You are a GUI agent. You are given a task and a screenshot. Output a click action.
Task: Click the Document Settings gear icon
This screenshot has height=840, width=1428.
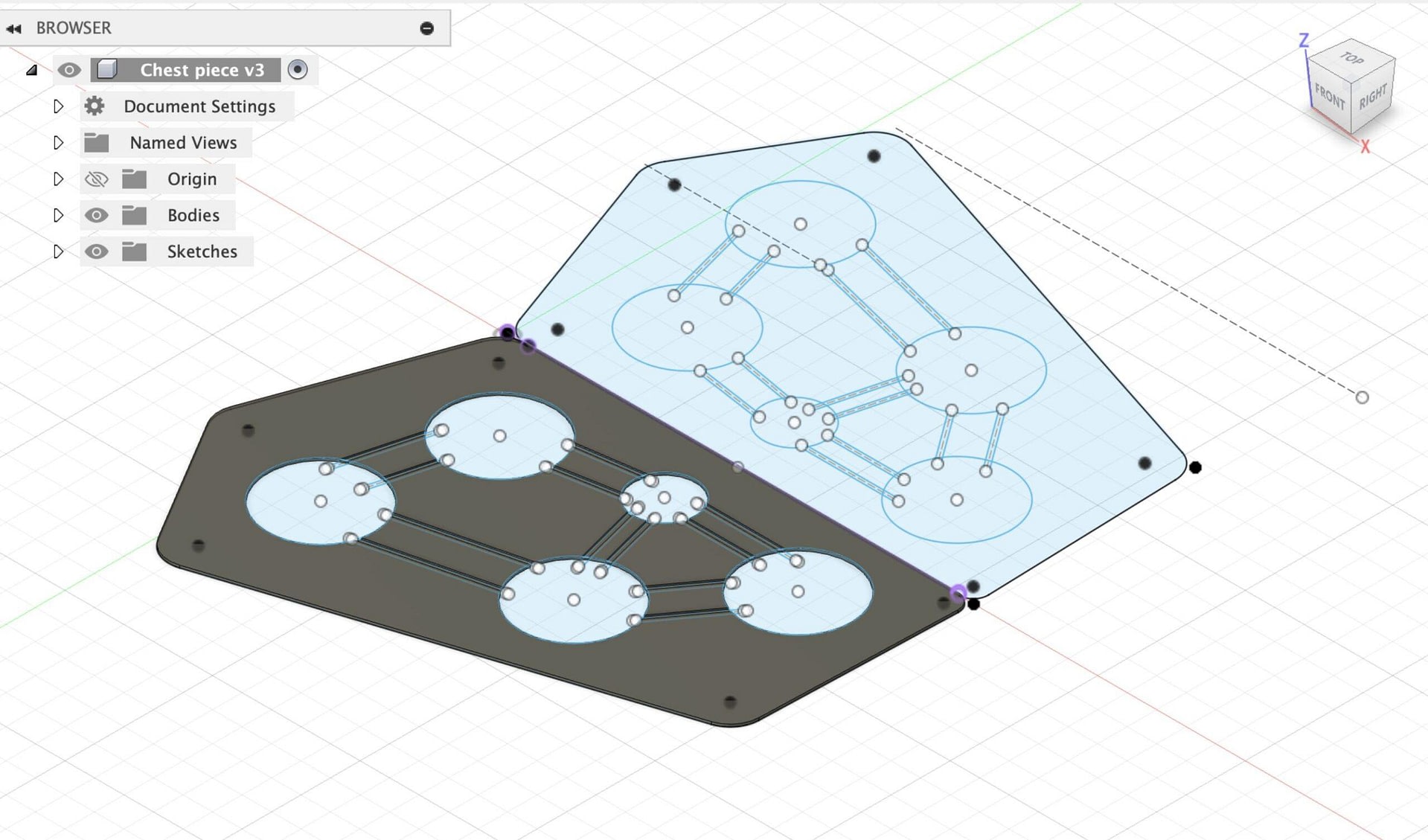[95, 106]
